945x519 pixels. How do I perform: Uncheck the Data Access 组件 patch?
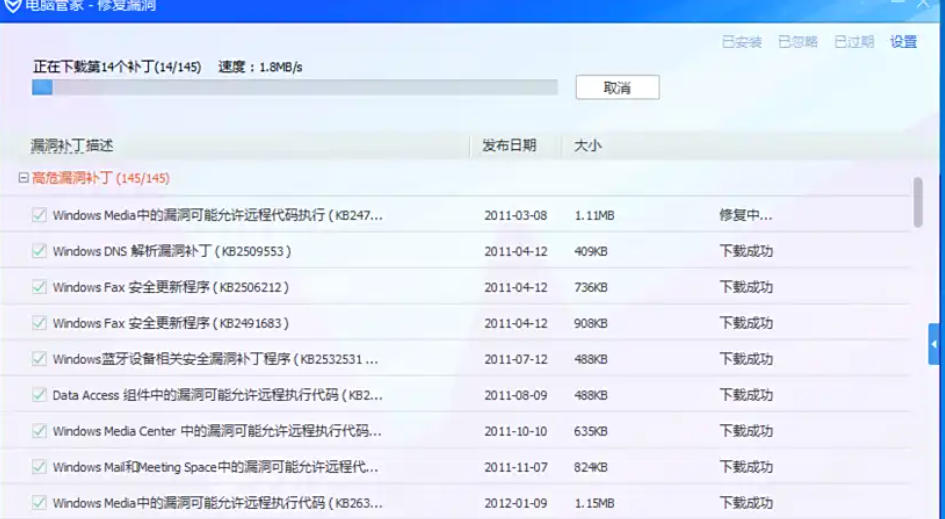point(39,395)
